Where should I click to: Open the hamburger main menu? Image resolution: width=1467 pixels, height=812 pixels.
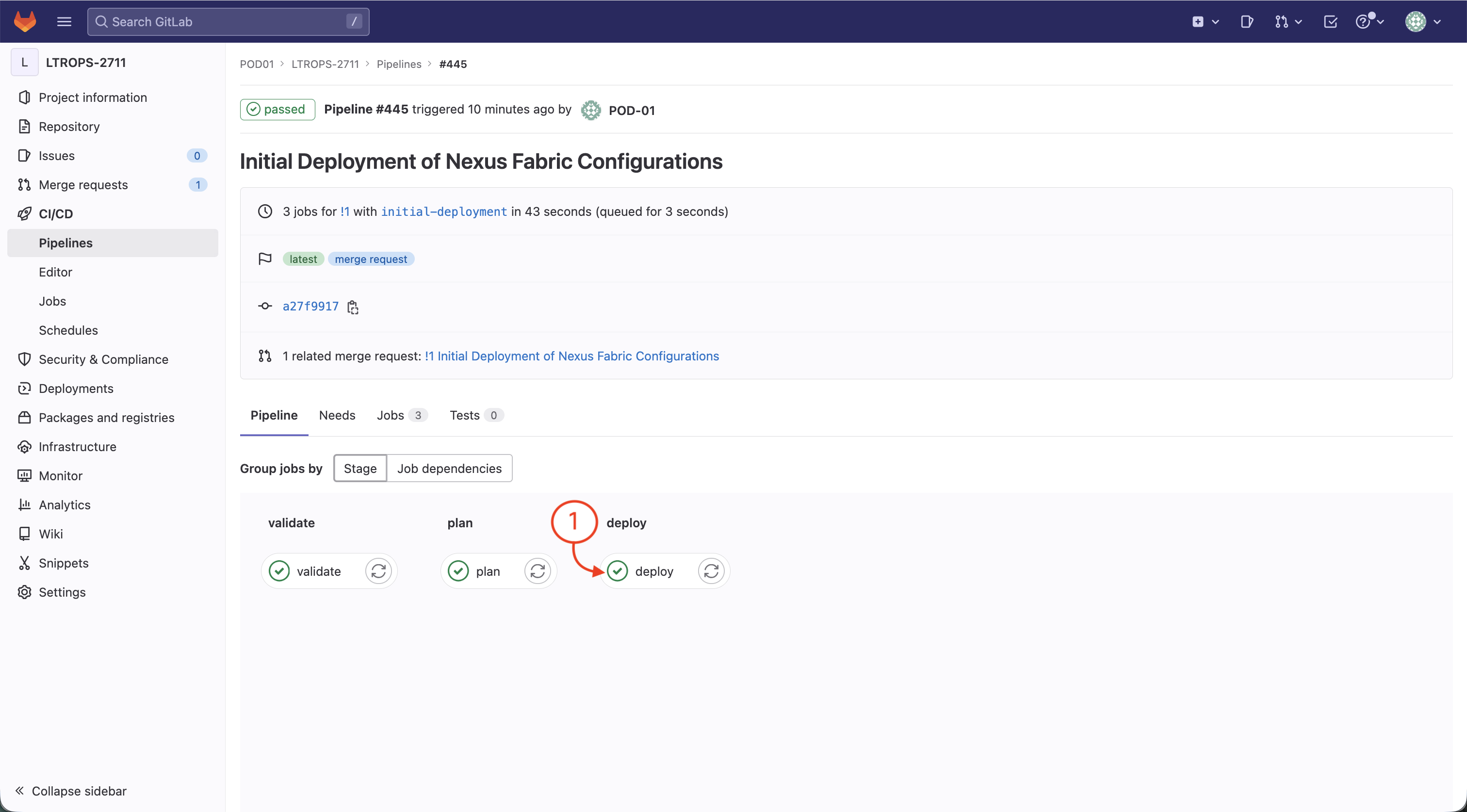[64, 21]
